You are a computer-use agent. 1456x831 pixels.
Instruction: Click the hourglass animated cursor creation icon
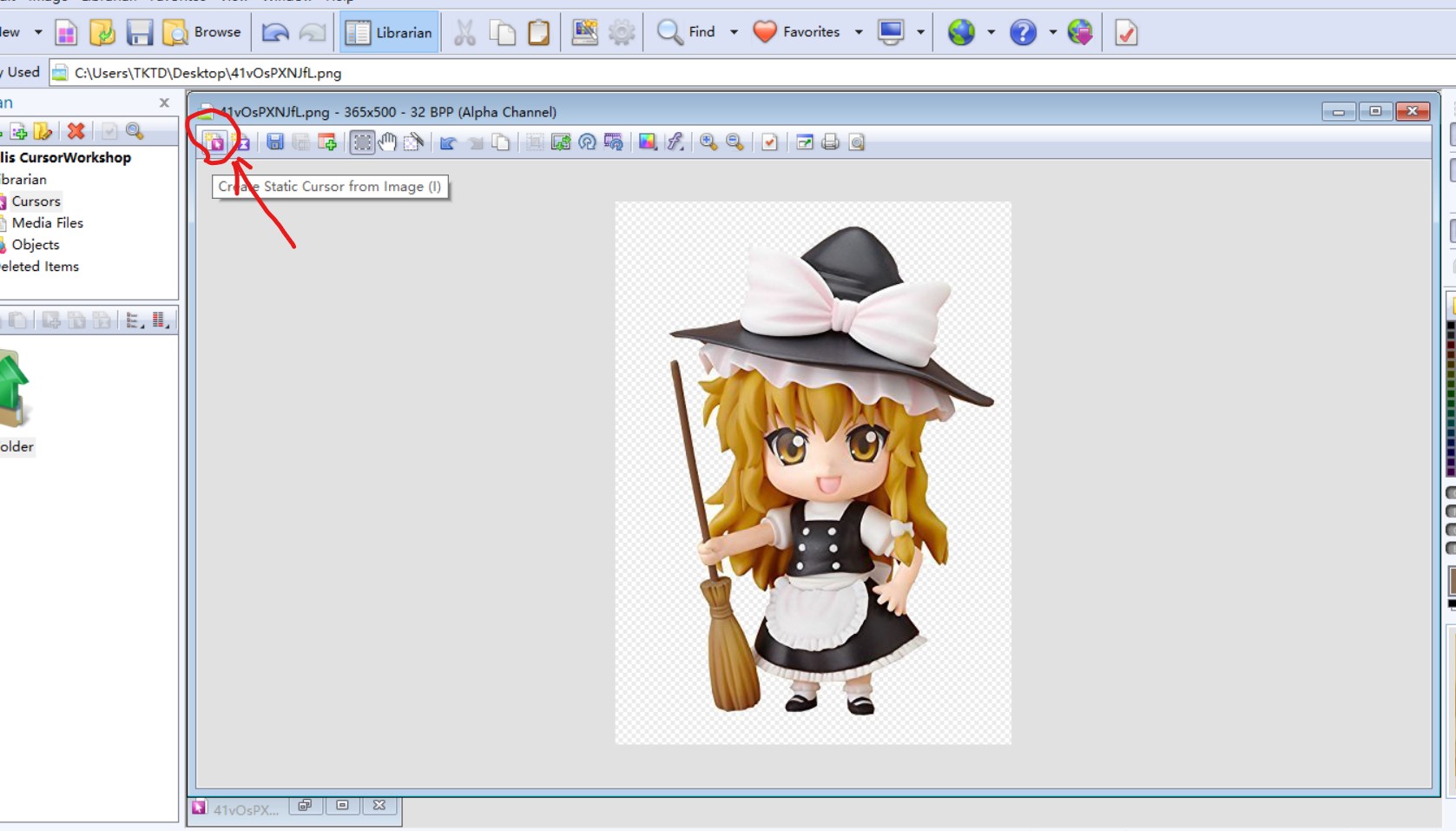tap(242, 142)
